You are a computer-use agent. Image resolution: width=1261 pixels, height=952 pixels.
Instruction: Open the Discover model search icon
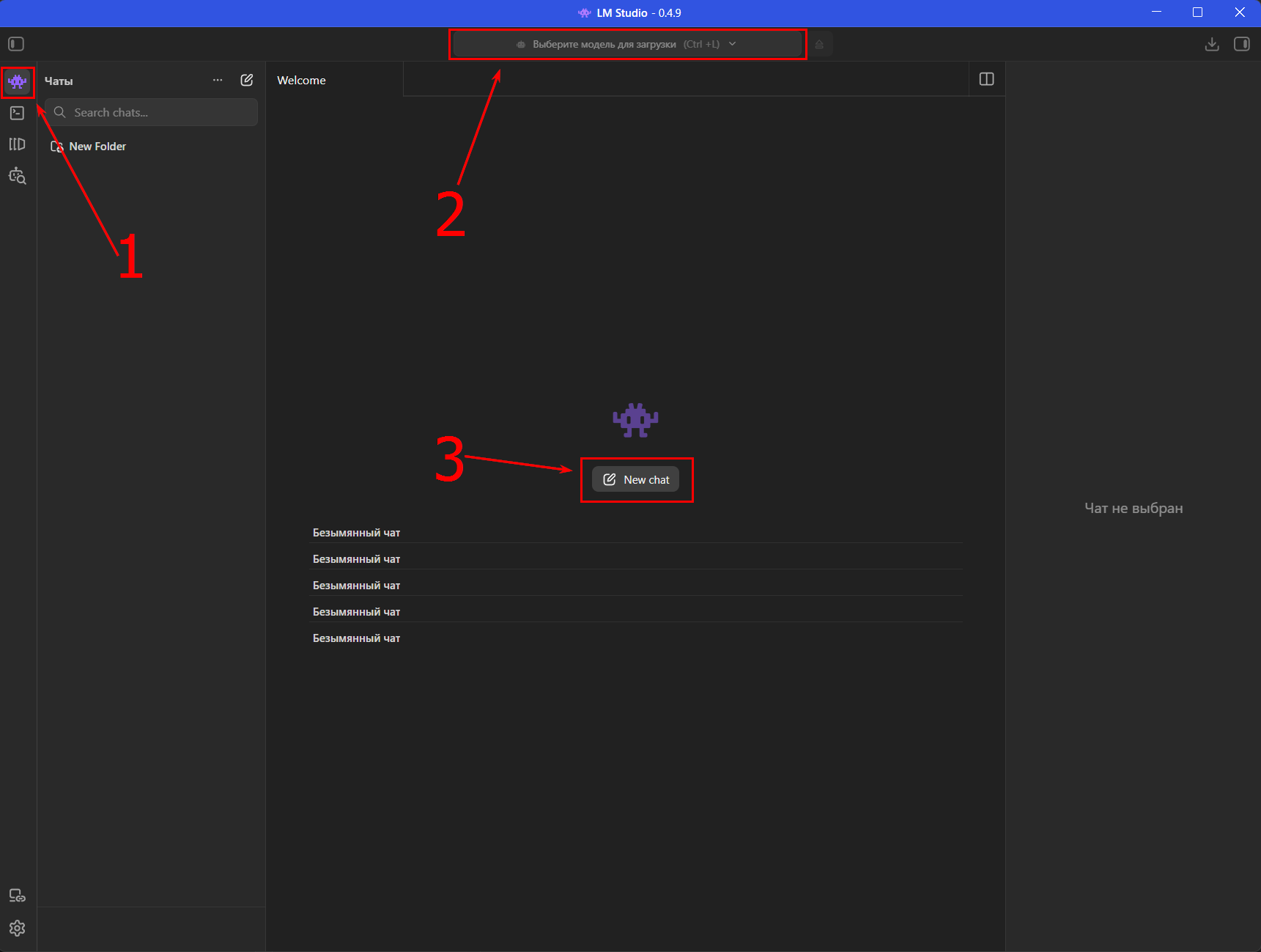click(17, 176)
